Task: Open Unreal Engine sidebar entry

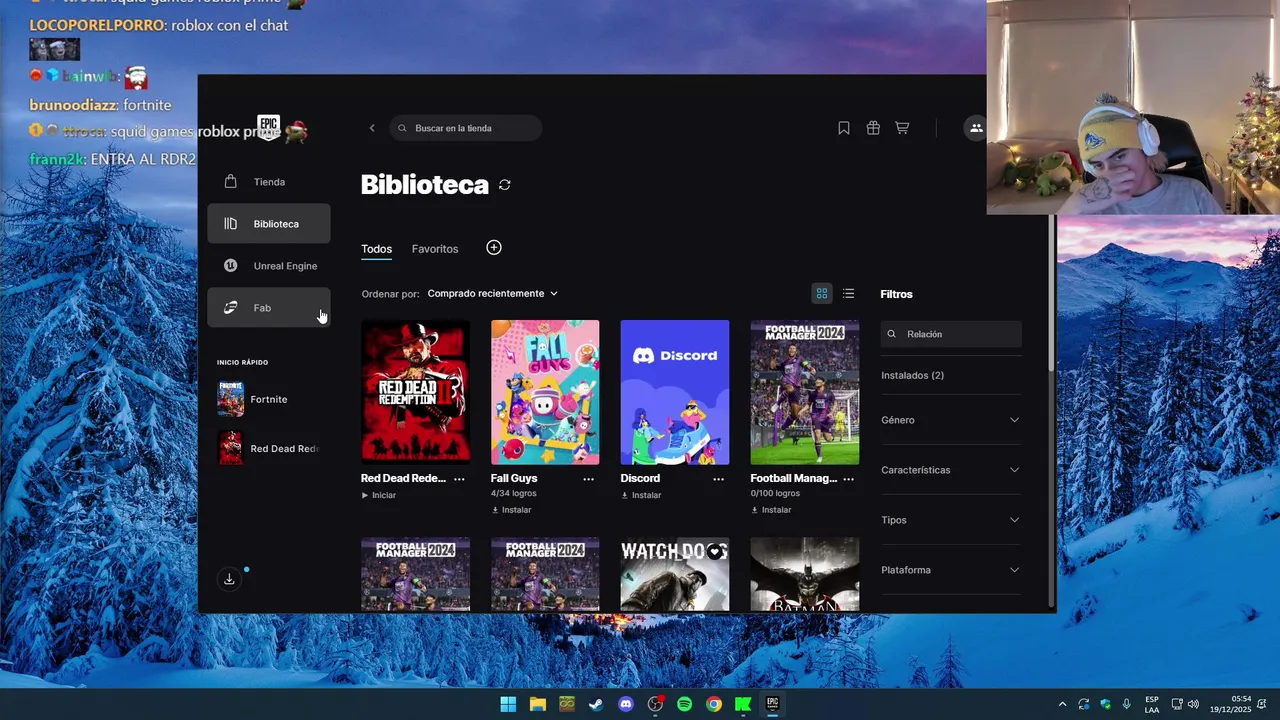Action: (x=268, y=266)
